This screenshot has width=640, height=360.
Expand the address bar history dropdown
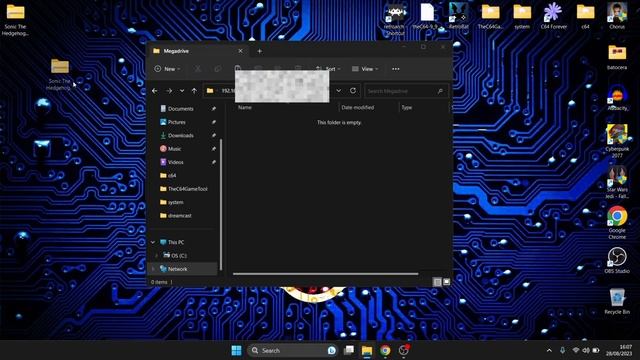(x=338, y=91)
